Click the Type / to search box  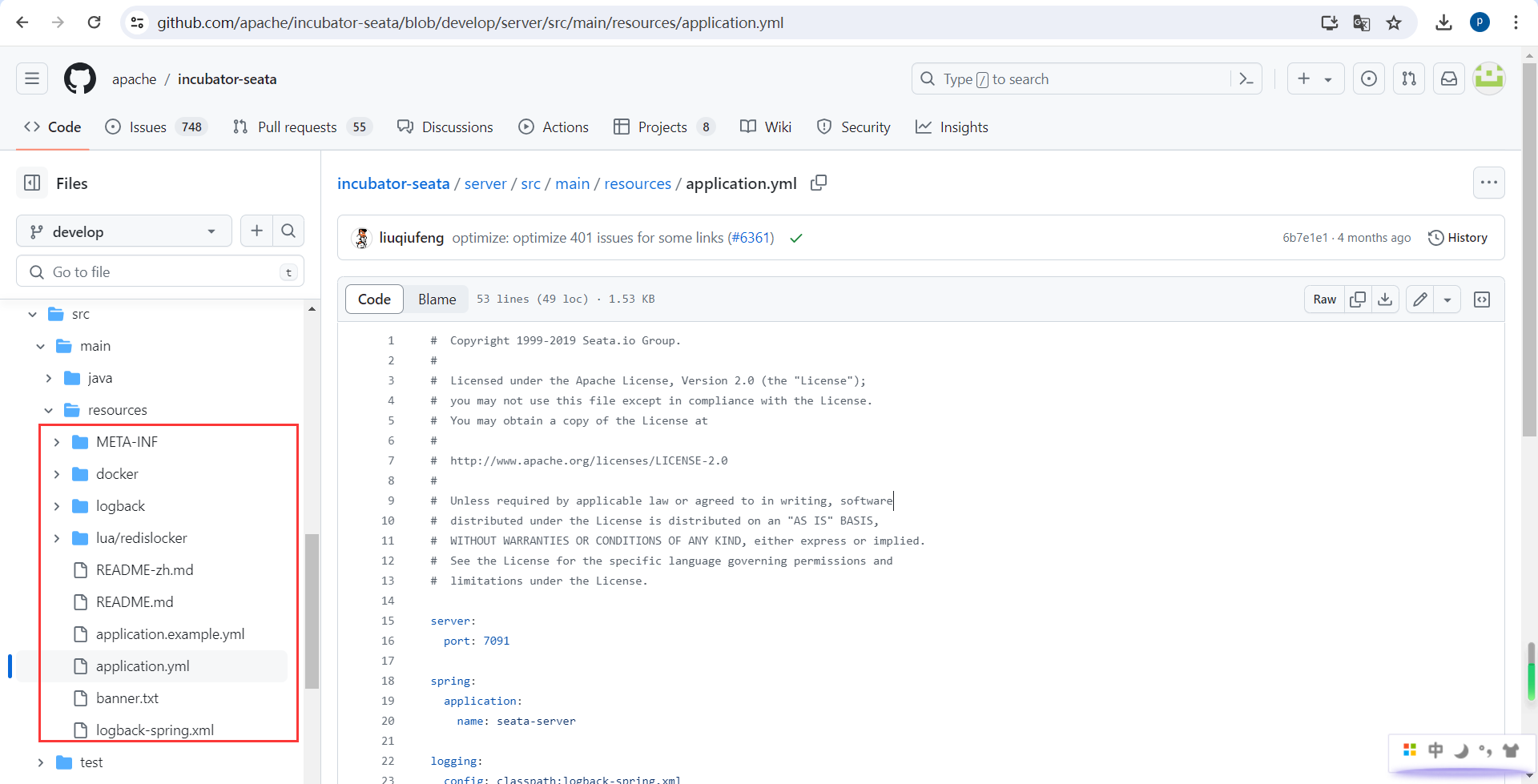click(1087, 78)
